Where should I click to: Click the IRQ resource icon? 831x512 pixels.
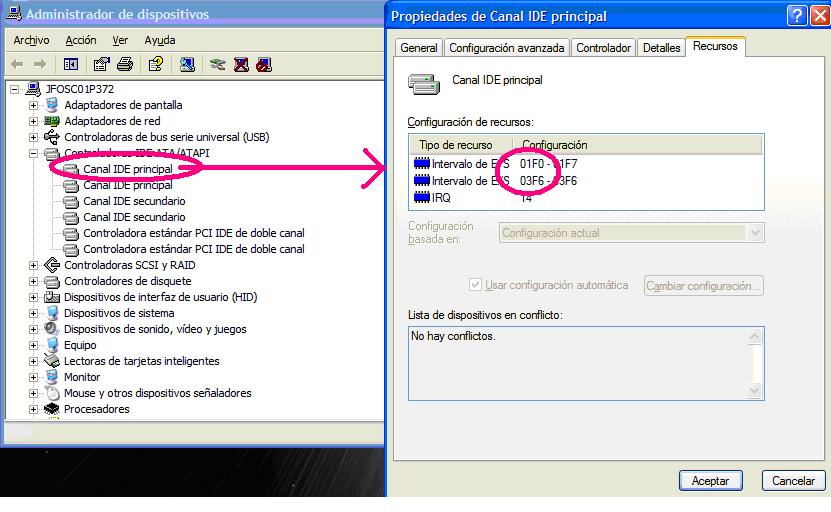422,198
